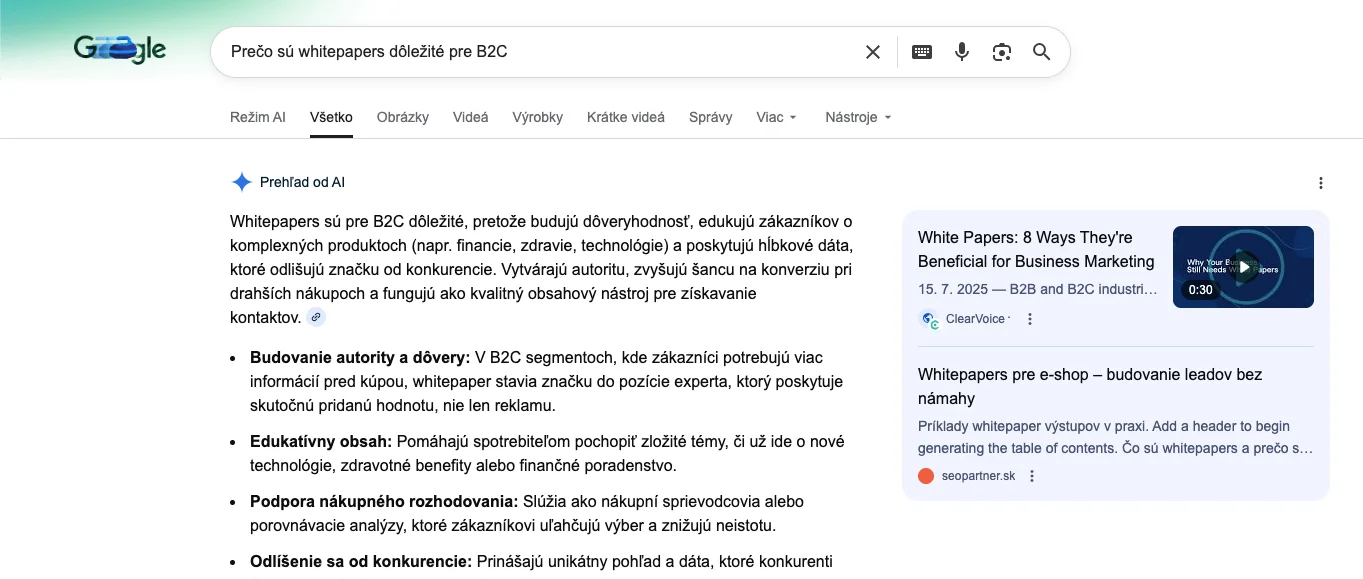Screen dimensions: 1363x579
Task: Select the Správy tab
Action: click(710, 117)
